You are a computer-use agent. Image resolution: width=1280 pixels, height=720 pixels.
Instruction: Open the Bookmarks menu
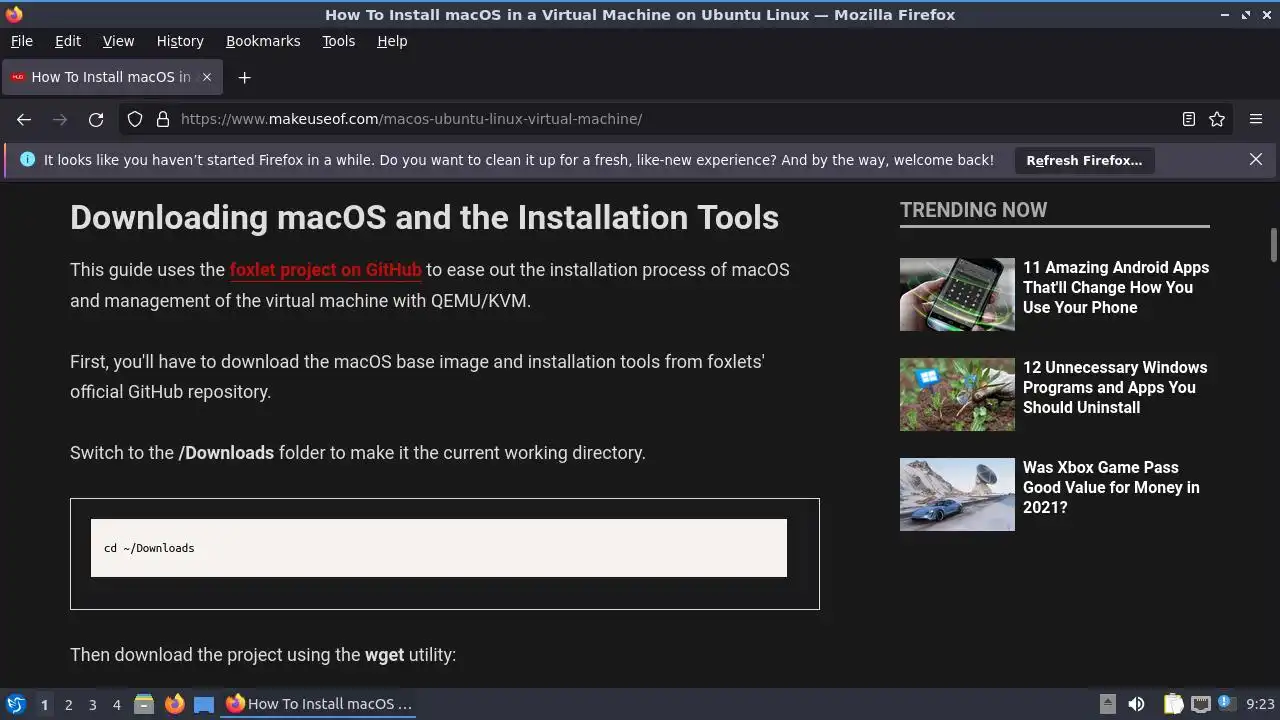[x=263, y=41]
